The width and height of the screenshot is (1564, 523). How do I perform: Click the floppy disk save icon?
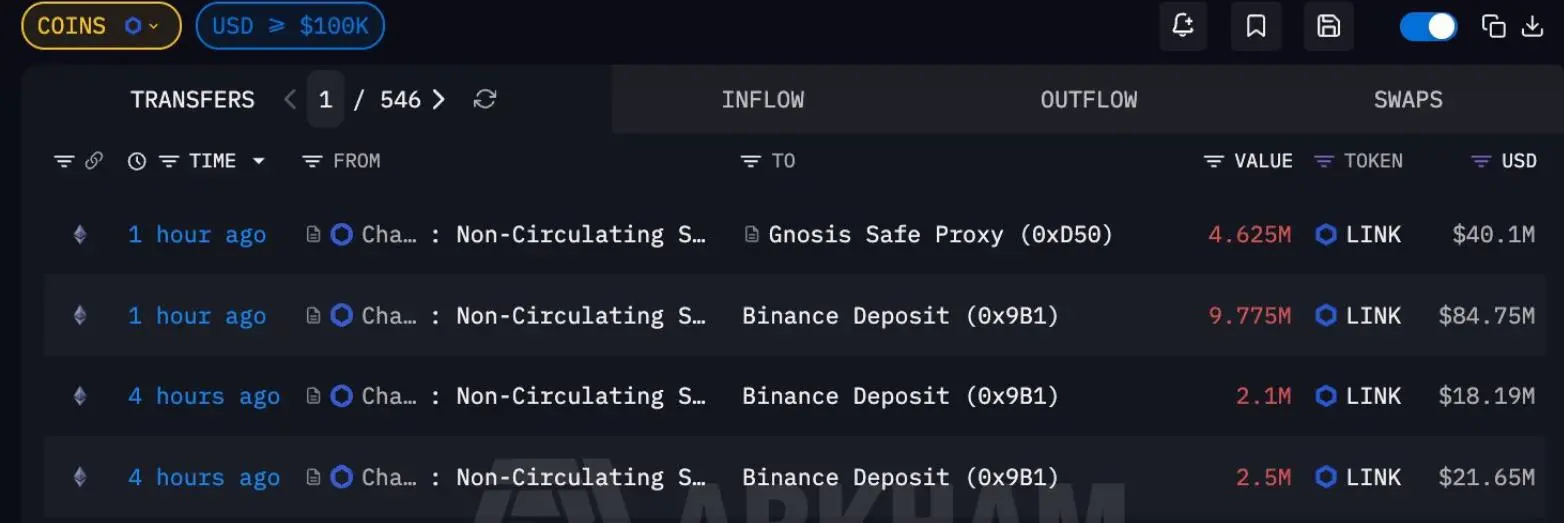click(x=1328, y=27)
